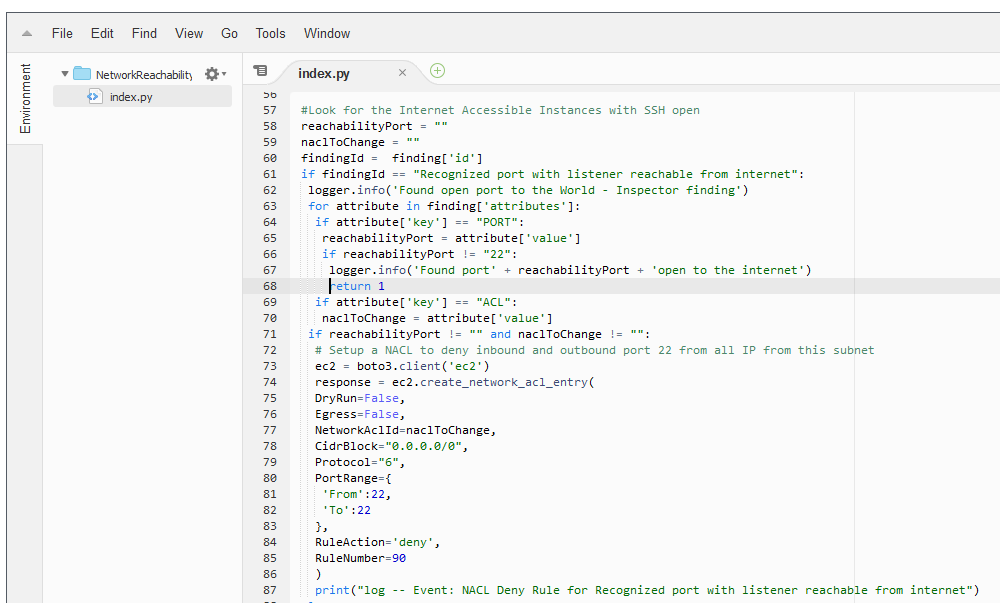Click "RuleAction='deny'" on line 84
Viewport: 1000px width, 603px height.
point(374,542)
